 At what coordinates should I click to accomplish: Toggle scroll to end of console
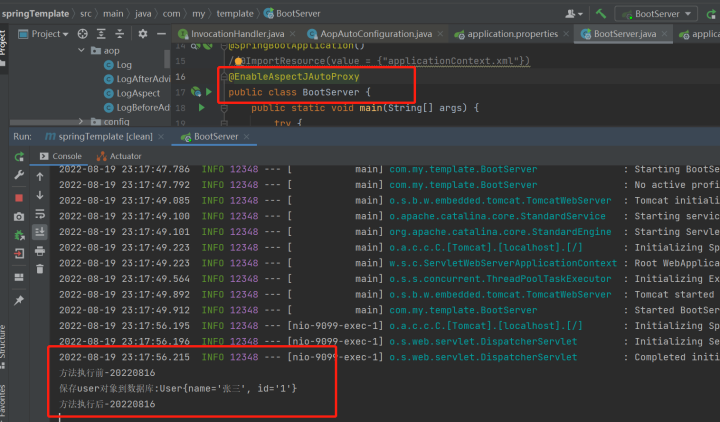click(x=40, y=232)
